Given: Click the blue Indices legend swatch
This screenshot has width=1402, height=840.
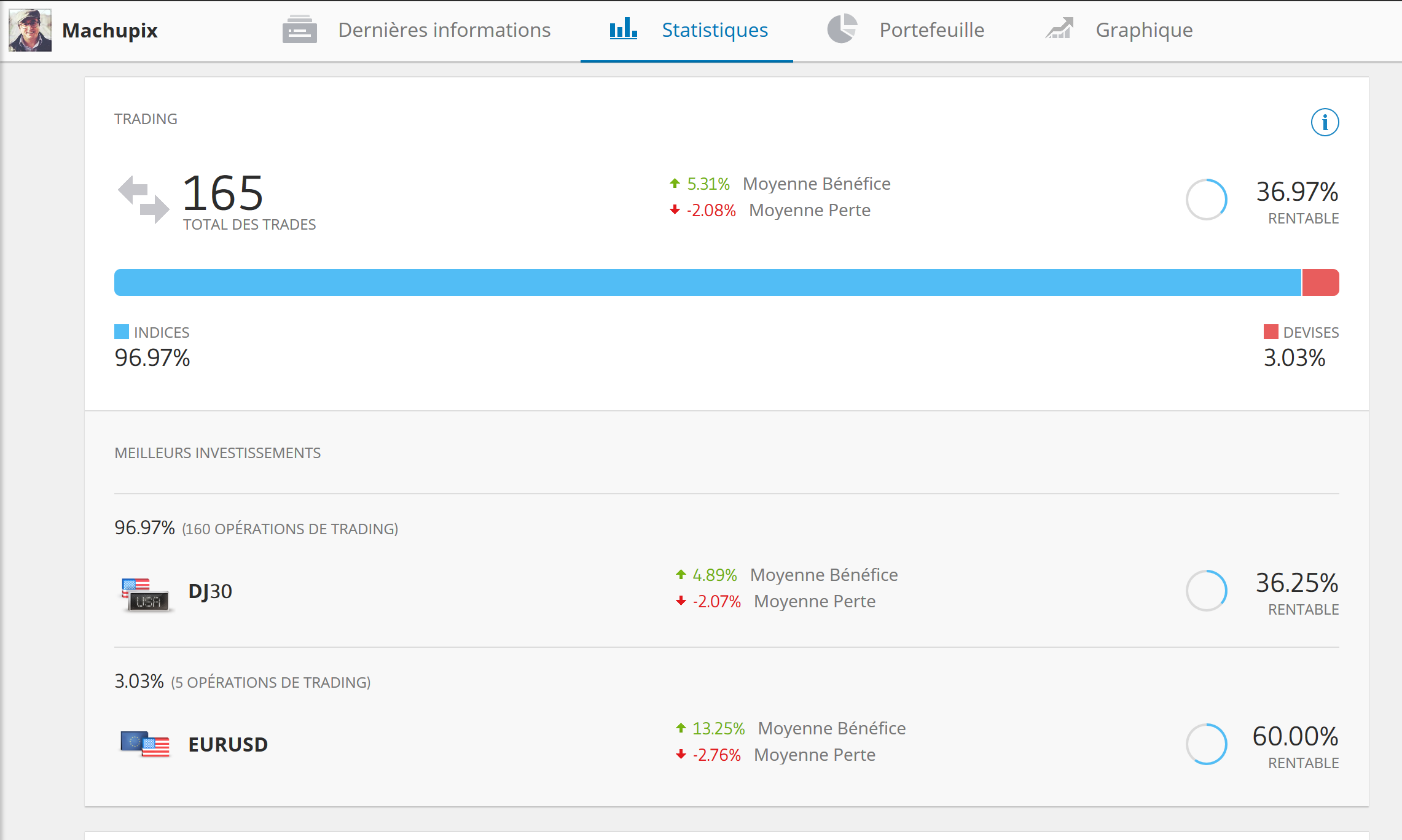Looking at the screenshot, I should 122,332.
